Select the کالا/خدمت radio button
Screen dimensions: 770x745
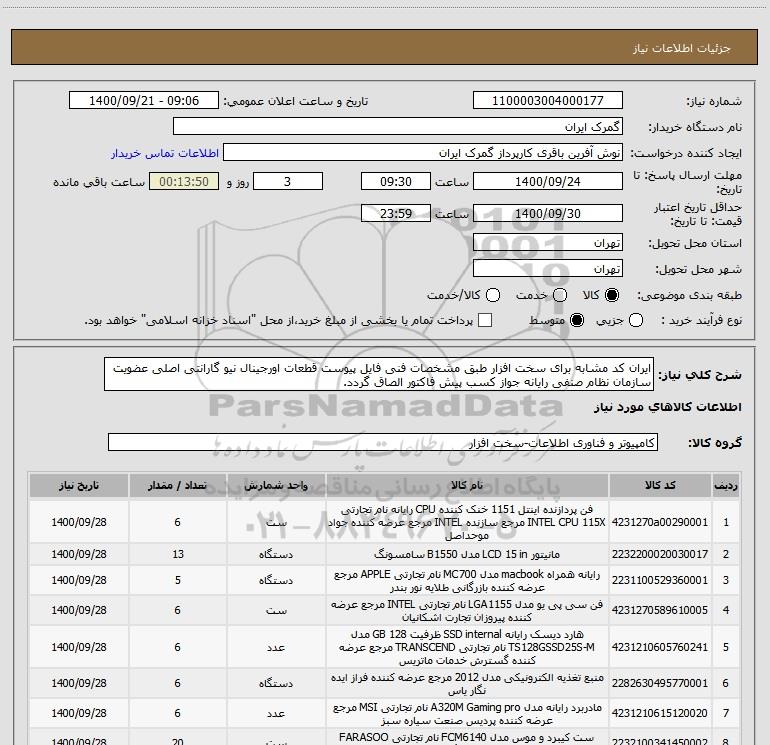click(493, 295)
